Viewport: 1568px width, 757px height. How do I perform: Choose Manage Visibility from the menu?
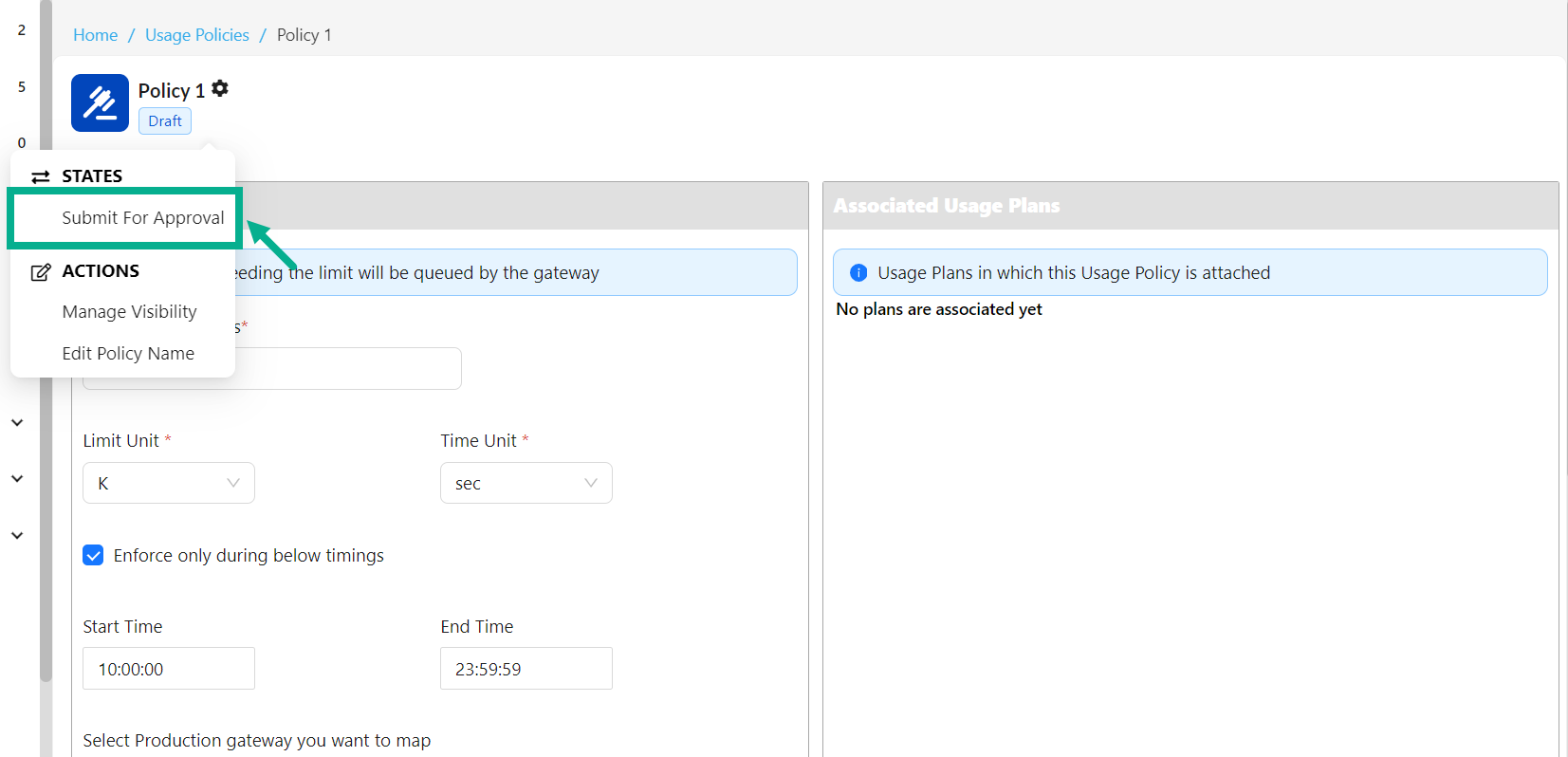pos(129,312)
